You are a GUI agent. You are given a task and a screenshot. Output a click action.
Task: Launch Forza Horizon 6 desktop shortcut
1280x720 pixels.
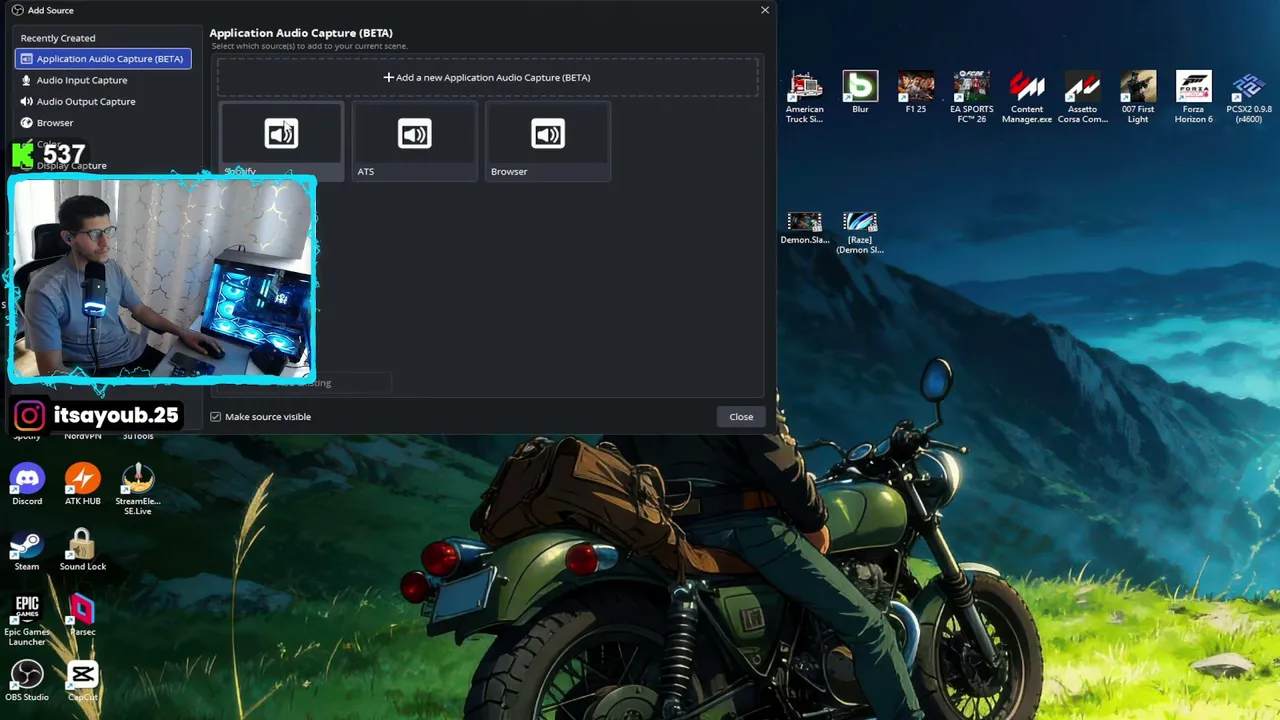tap(1194, 97)
